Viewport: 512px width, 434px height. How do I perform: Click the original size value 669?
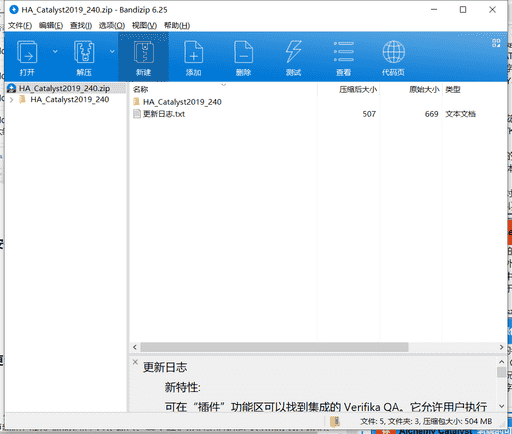pyautogui.click(x=431, y=114)
